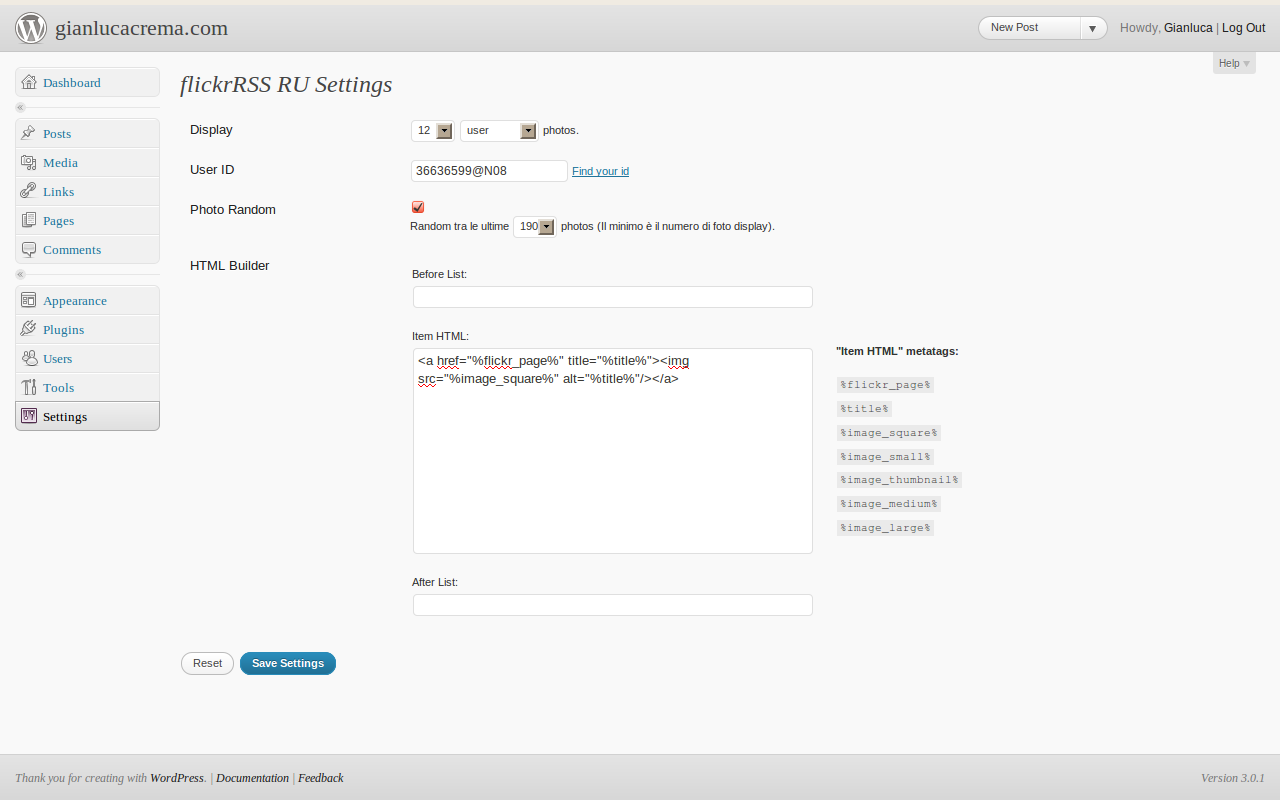Open the Tools menu
The image size is (1280, 800).
pos(87,387)
